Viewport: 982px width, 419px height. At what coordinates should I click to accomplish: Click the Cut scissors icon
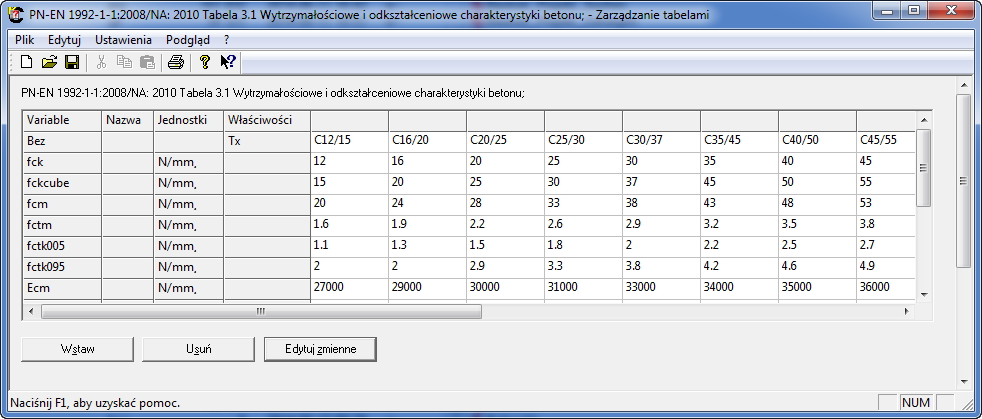point(101,62)
